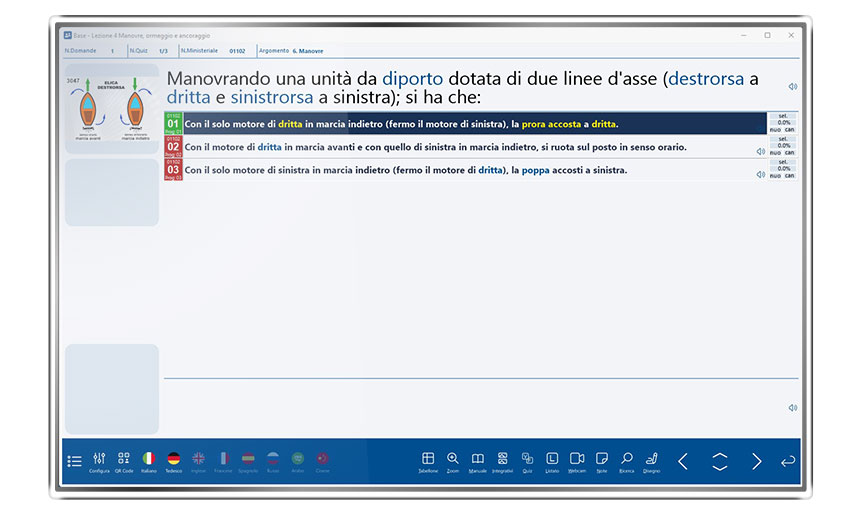Open the Tabellone board icon
This screenshot has width=850, height=513.
(x=428, y=459)
